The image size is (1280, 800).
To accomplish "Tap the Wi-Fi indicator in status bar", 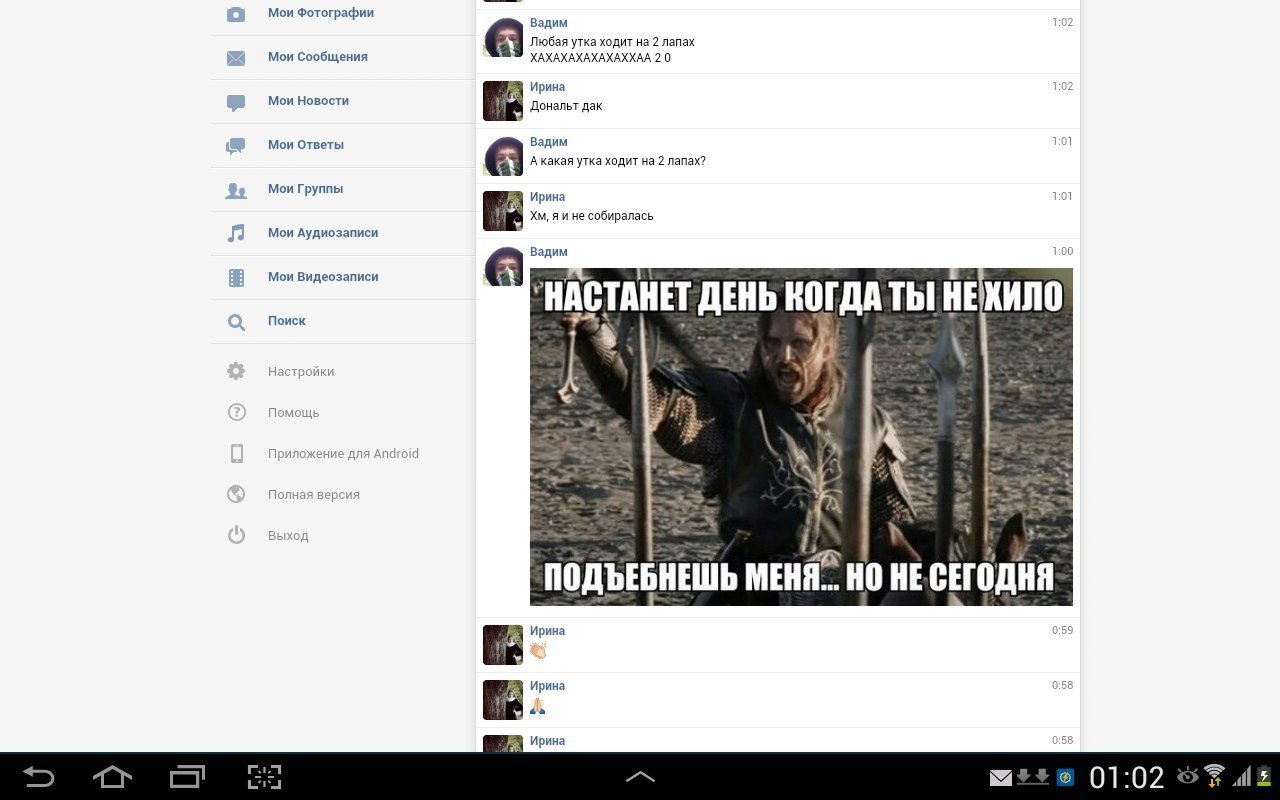I will 1214,776.
